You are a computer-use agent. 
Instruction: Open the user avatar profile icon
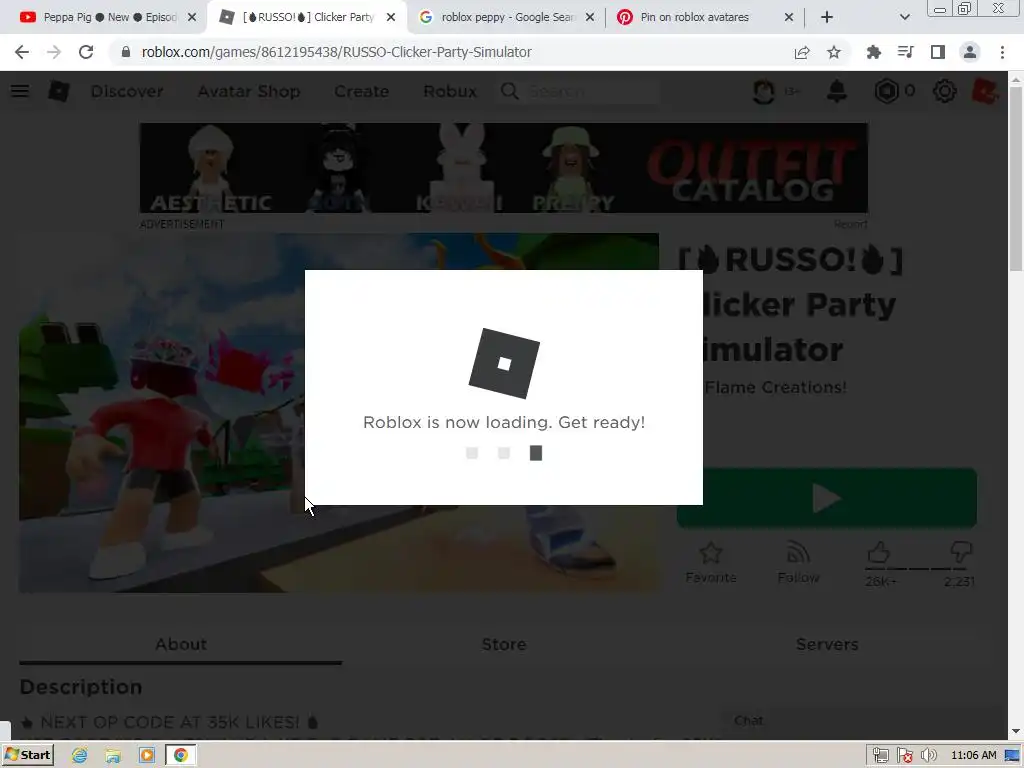coord(763,91)
